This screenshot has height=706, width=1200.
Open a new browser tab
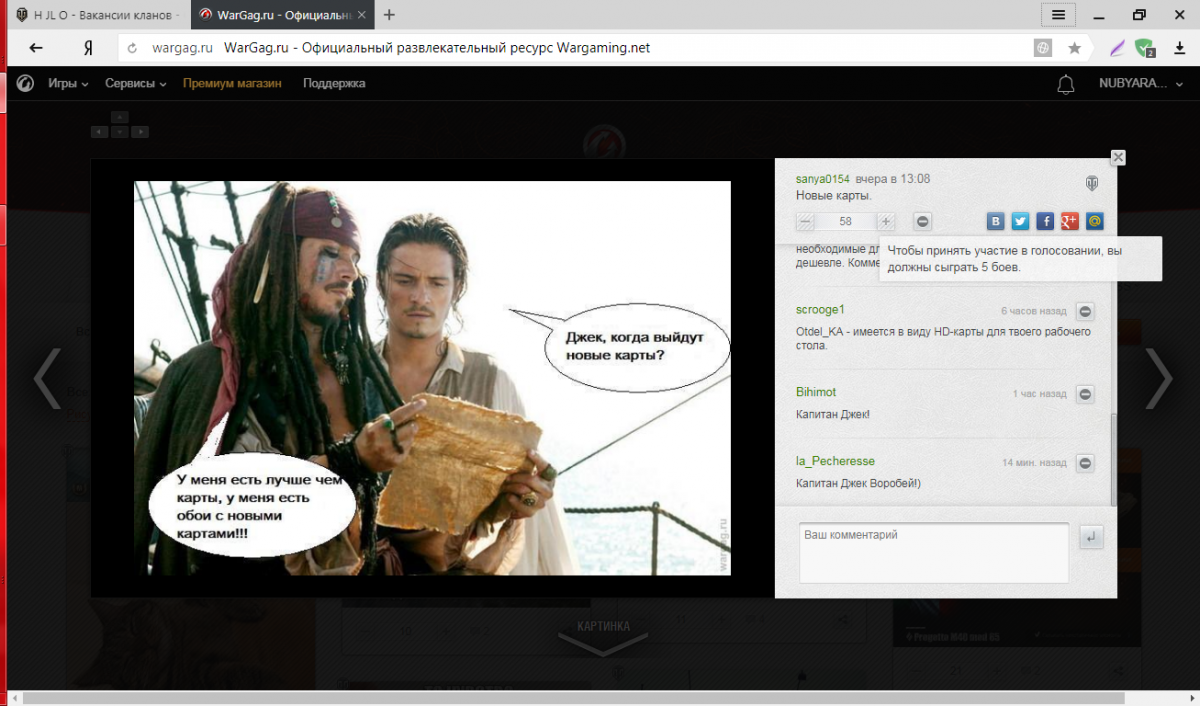[389, 15]
